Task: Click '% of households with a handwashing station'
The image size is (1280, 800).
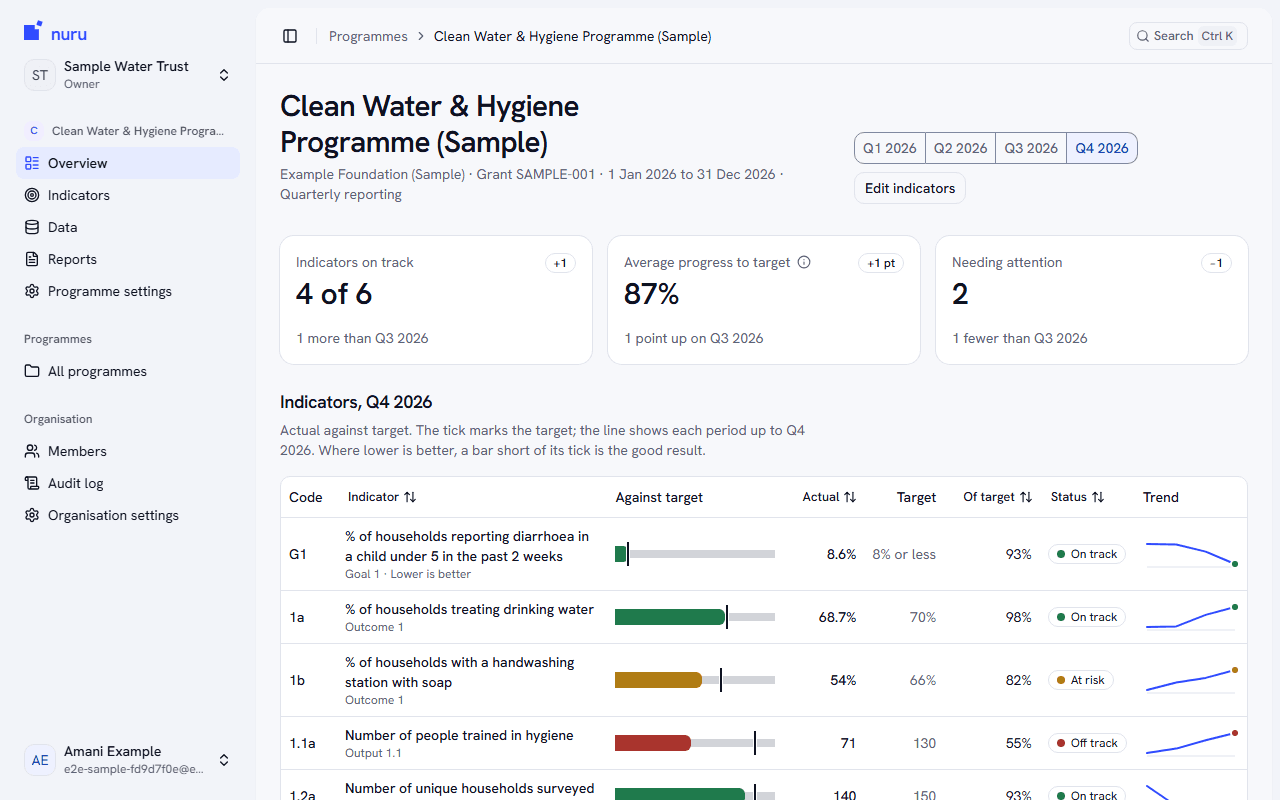Action: point(460,672)
